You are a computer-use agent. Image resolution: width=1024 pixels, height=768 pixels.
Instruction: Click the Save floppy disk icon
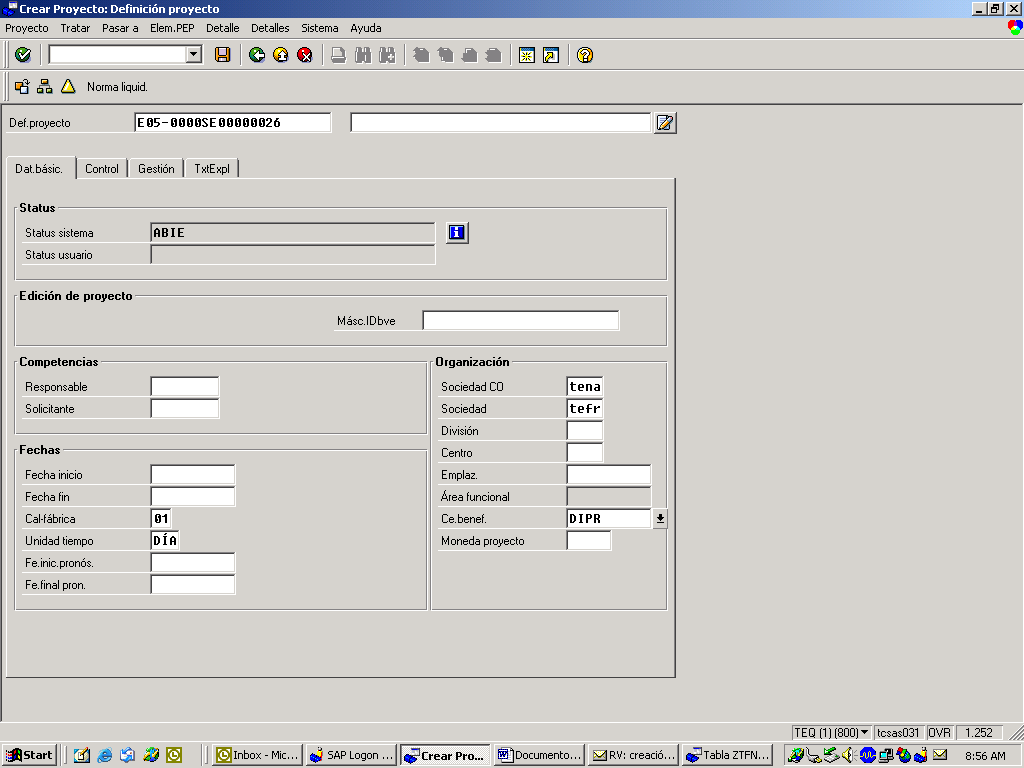tap(223, 55)
